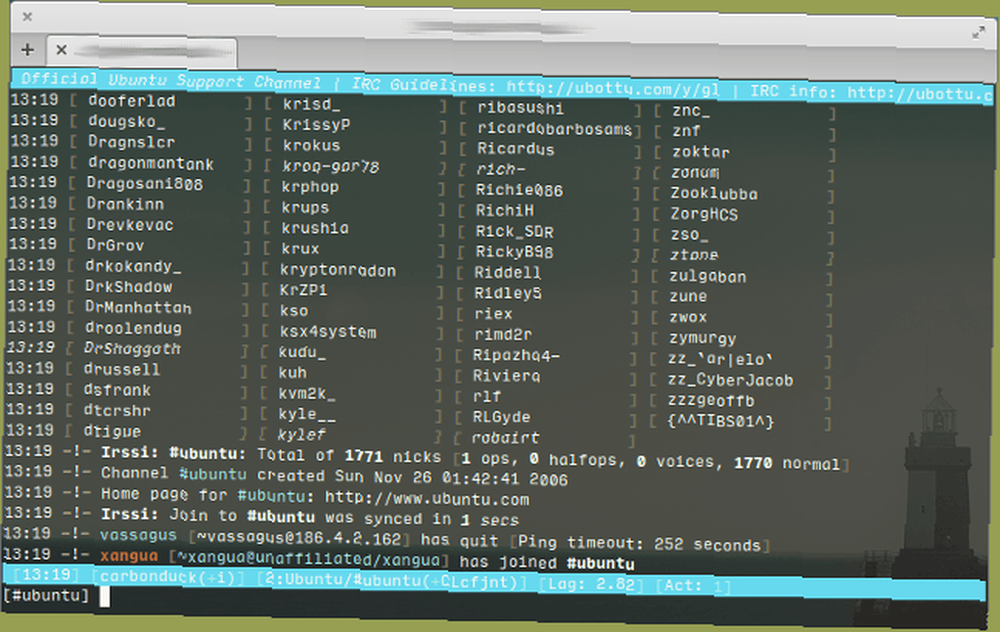Screen dimensions: 1000x632
Task: Open the ubottu.com IRC Guidelines link
Action: [613, 88]
